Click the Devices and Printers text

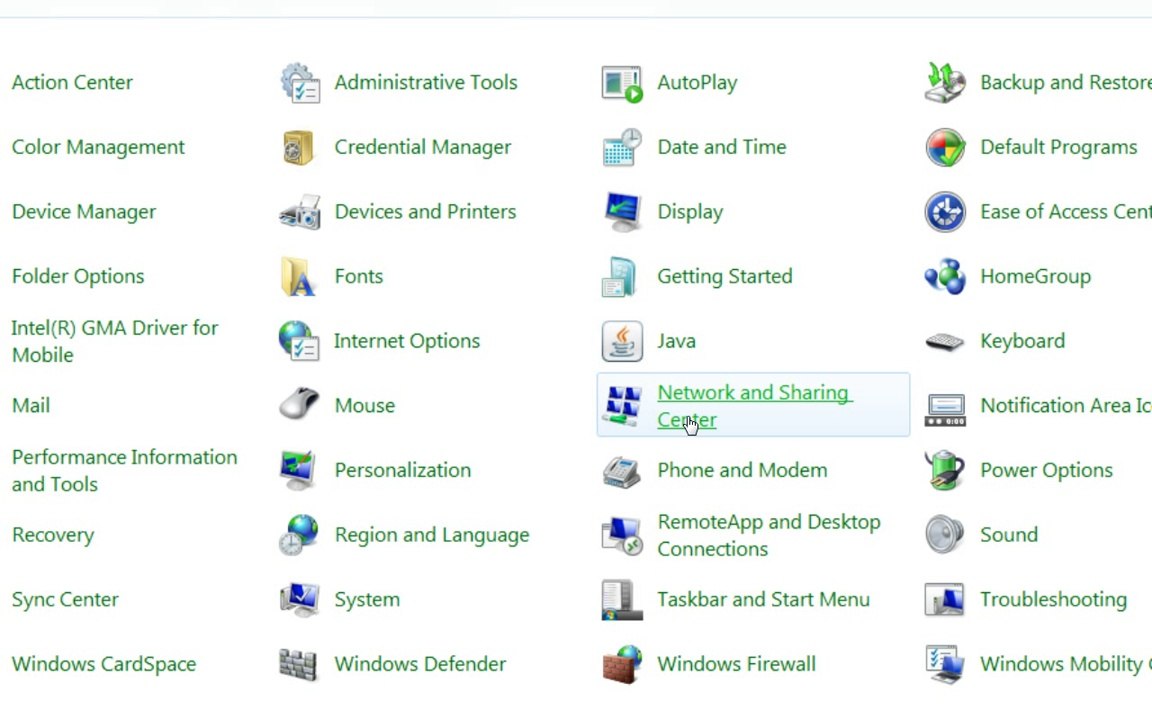pyautogui.click(x=425, y=212)
